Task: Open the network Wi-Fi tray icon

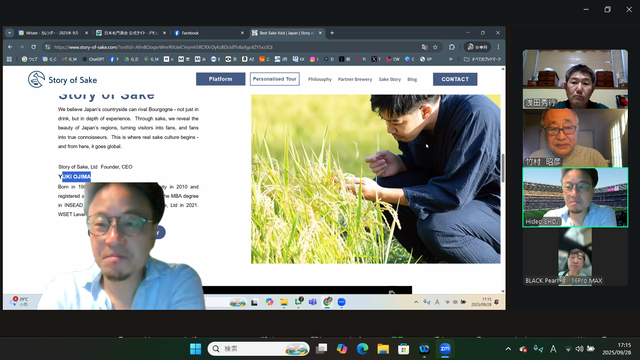Action: click(568, 349)
